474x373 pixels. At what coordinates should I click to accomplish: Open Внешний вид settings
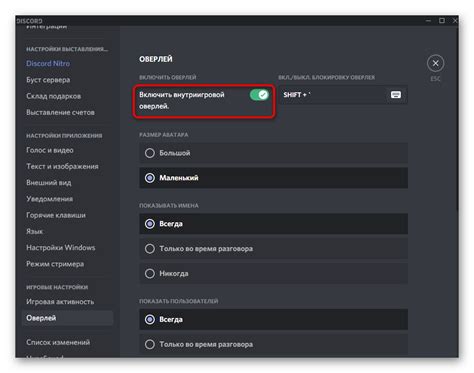click(x=49, y=183)
